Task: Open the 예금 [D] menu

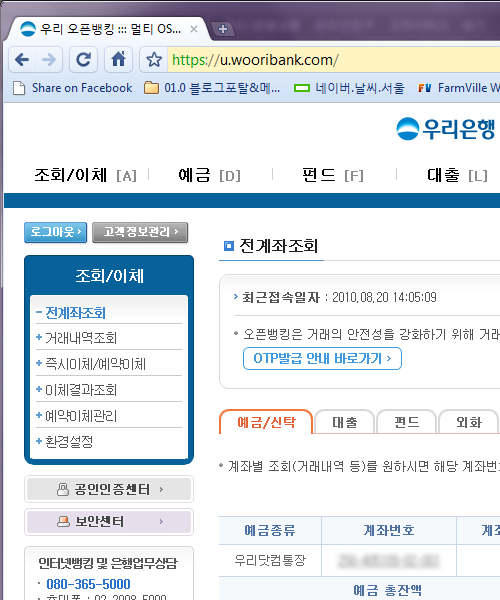Action: [x=210, y=175]
